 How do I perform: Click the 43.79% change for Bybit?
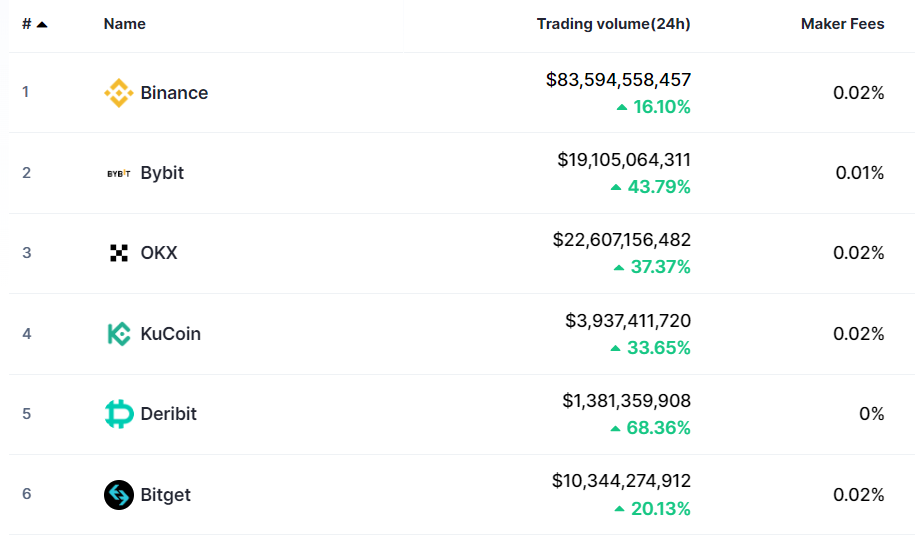[x=651, y=187]
